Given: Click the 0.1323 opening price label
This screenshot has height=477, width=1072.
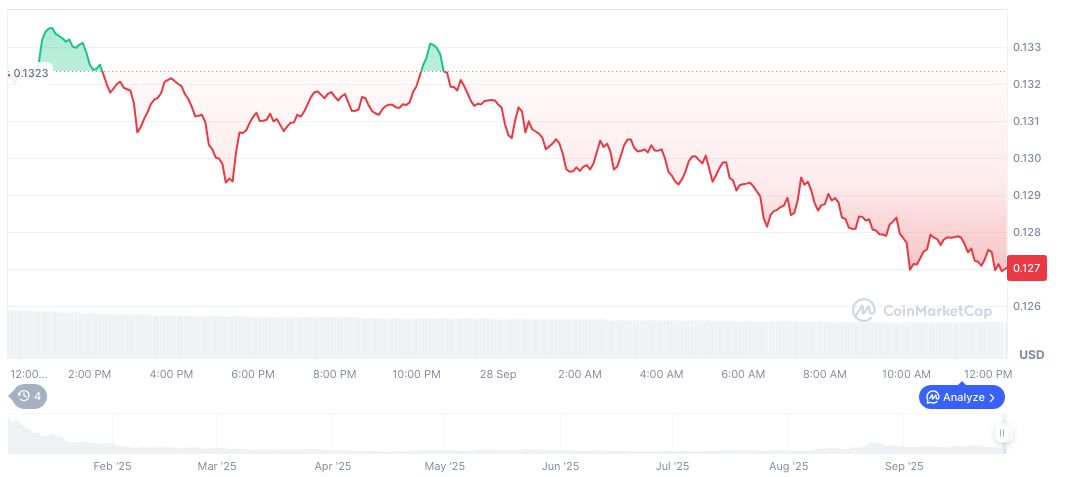Looking at the screenshot, I should (x=31, y=74).
